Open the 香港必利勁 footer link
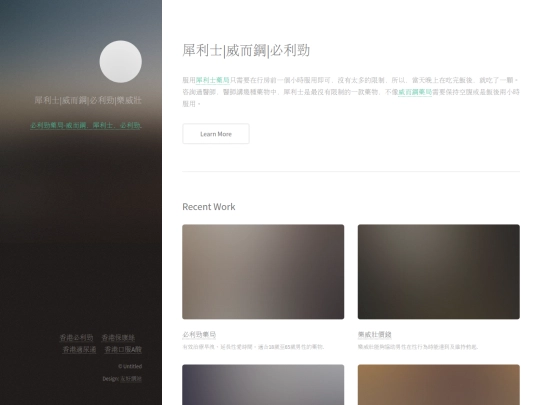The image size is (540, 405). (x=76, y=338)
